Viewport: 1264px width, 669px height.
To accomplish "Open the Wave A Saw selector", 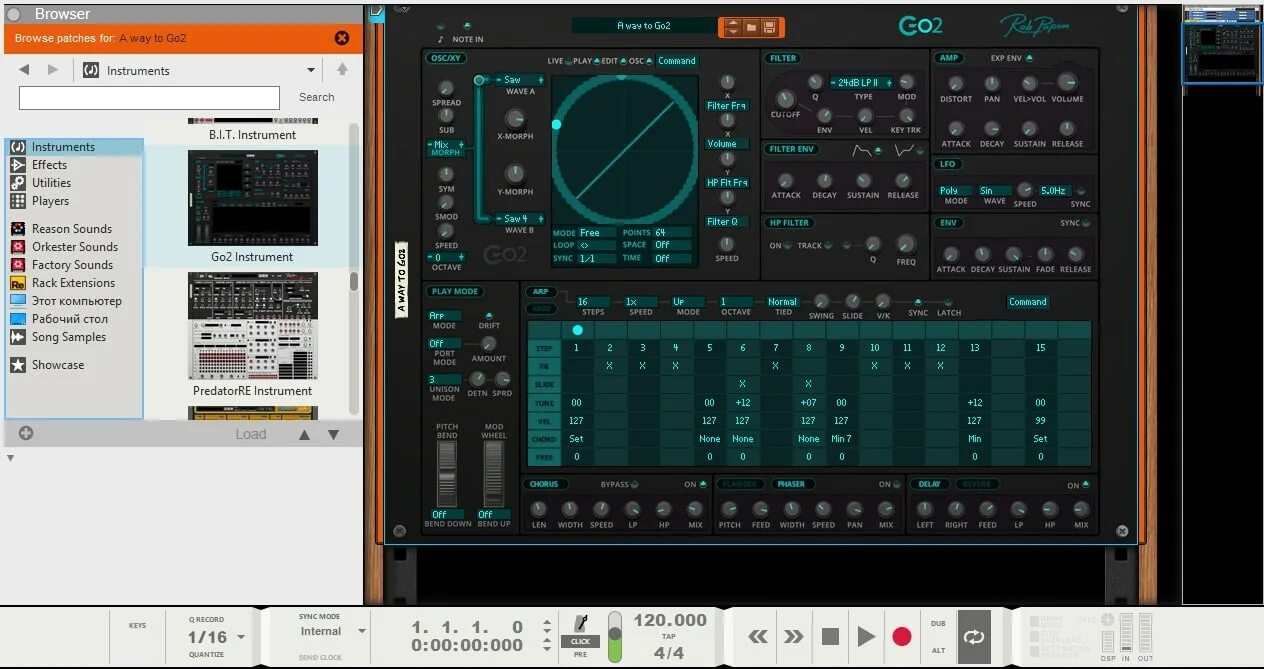I will (513, 80).
